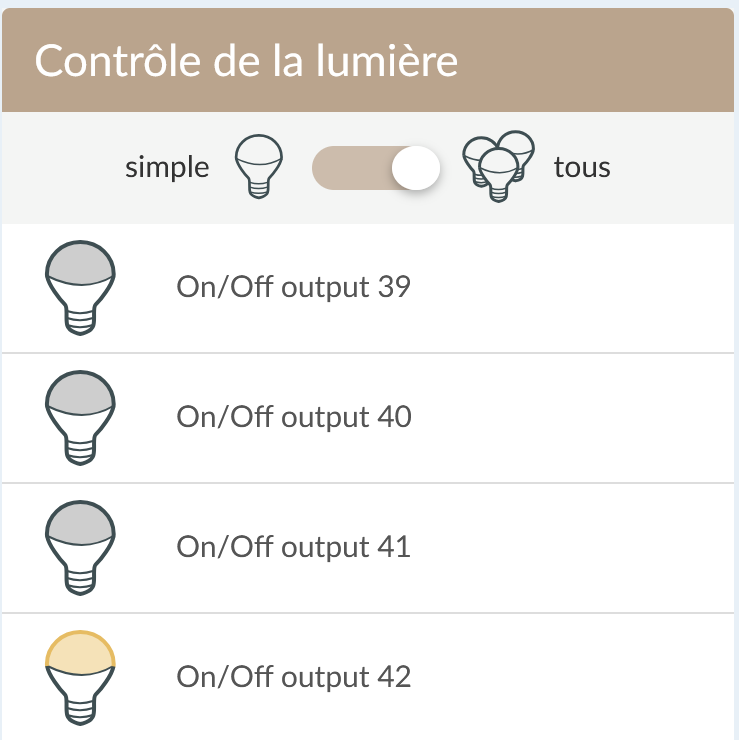Click the "Contrôle de la lumière" header title
The image size is (739, 740).
click(246, 60)
